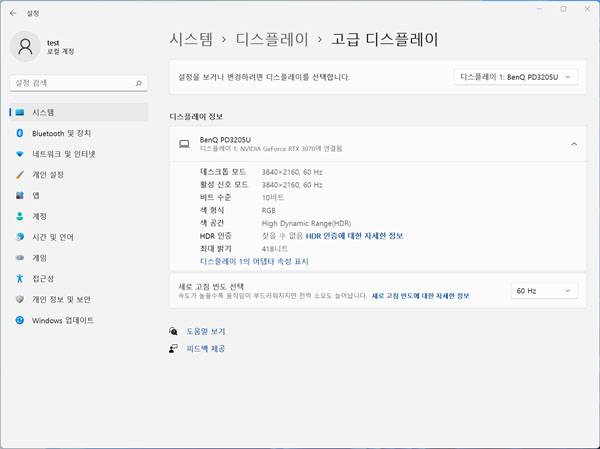Click the 설정 검색 search field
Viewport: 600px width, 449px height.
pyautogui.click(x=78, y=84)
